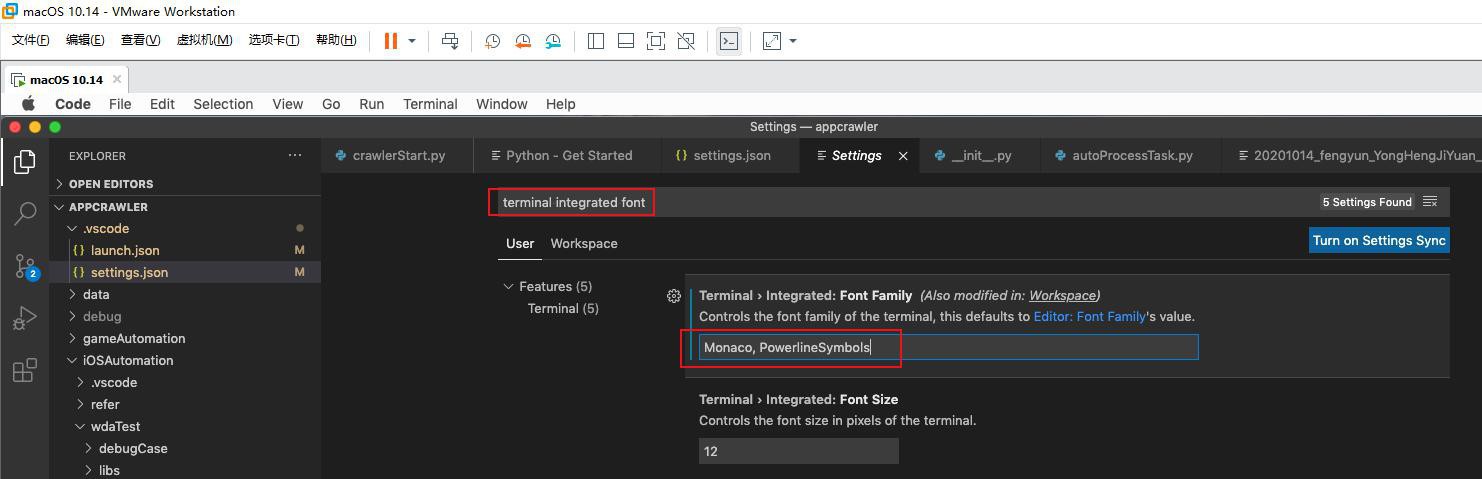This screenshot has height=479, width=1482.
Task: Click VMware enter full screen icon
Action: [656, 41]
